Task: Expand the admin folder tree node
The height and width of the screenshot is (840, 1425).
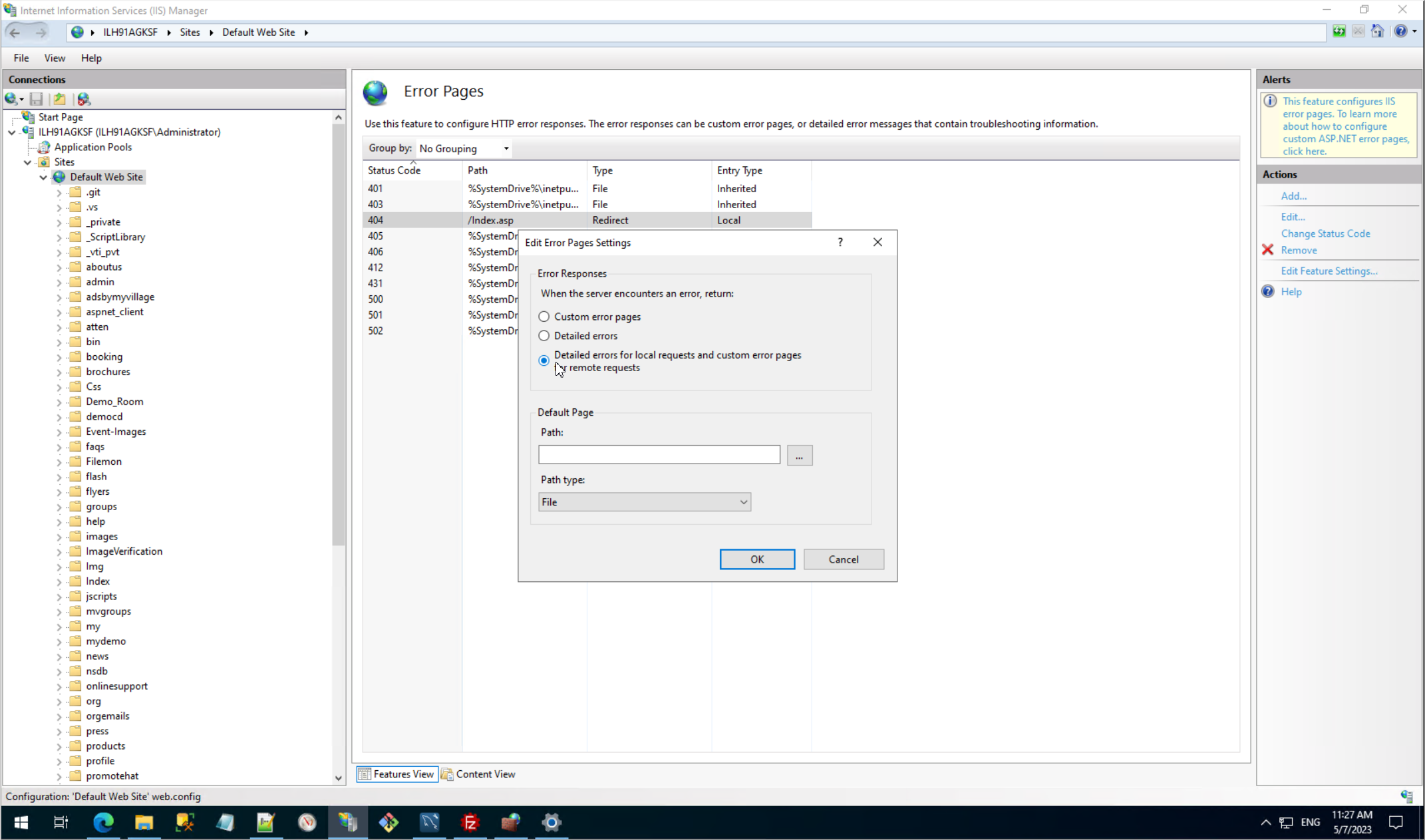Action: pos(59,282)
